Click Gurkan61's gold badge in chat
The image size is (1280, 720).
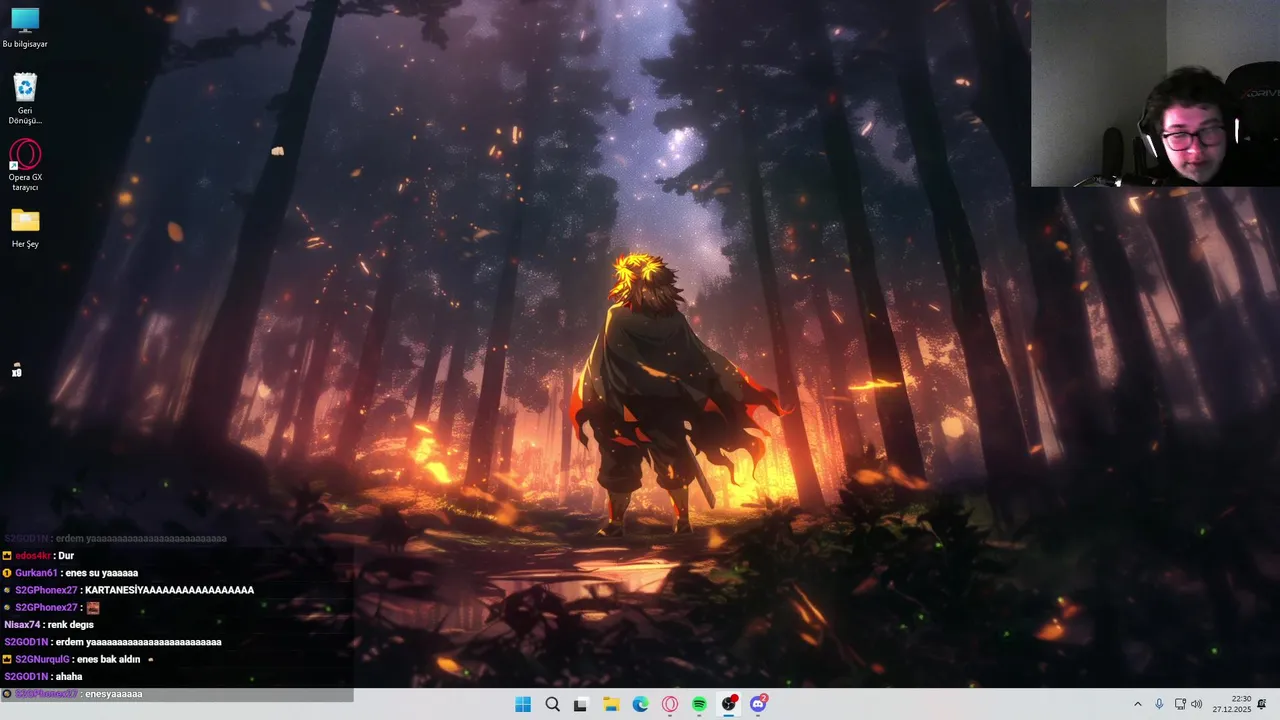pyautogui.click(x=7, y=573)
